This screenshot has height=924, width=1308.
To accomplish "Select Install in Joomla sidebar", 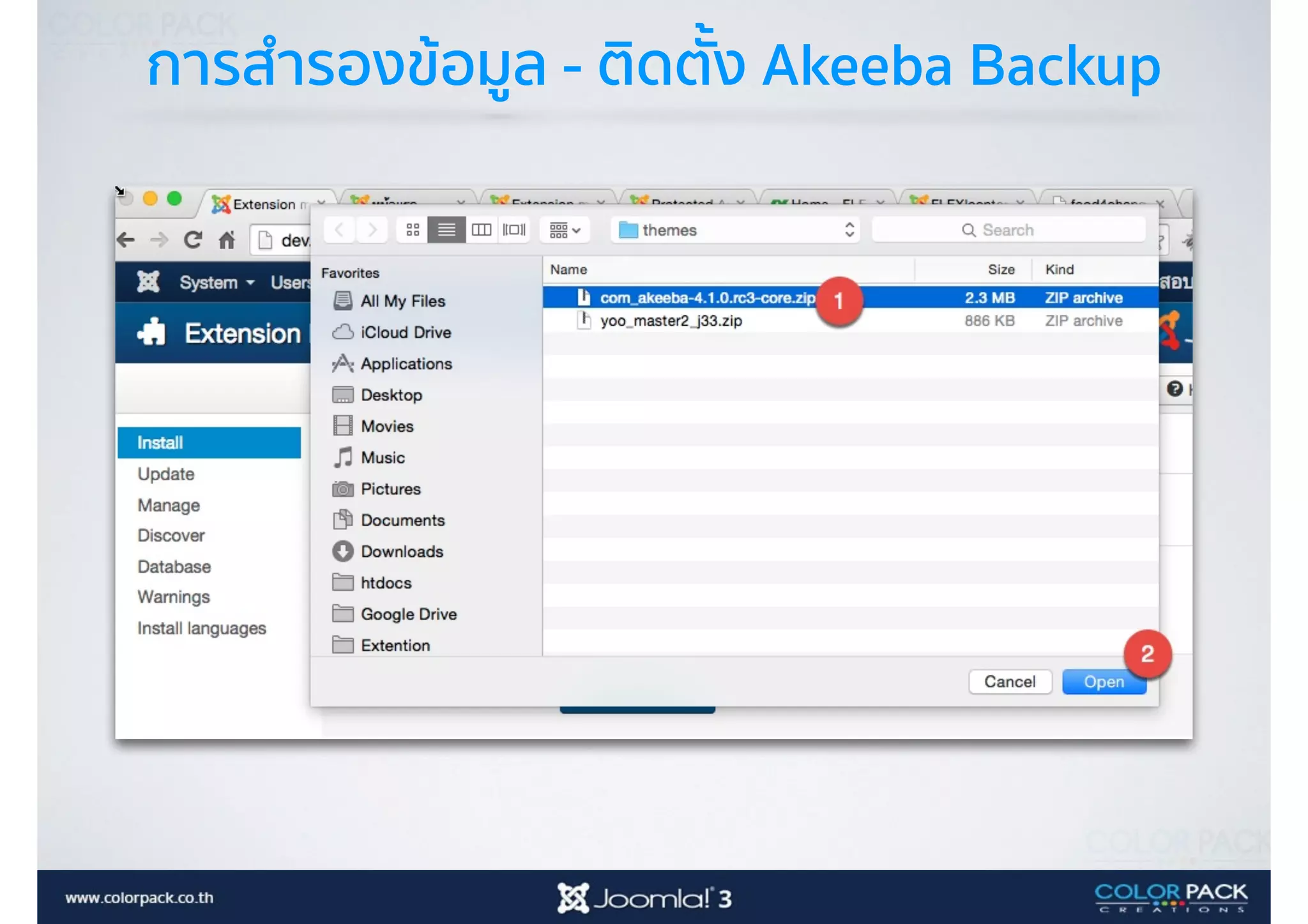I will click(209, 443).
